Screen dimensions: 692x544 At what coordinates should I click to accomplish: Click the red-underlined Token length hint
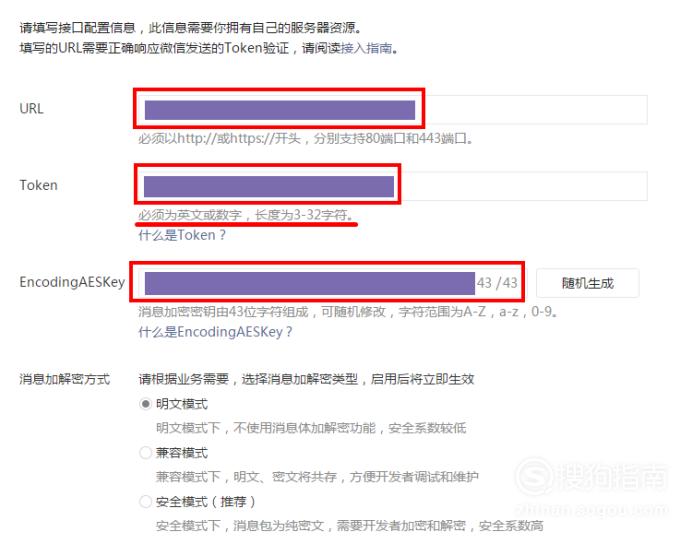246,215
